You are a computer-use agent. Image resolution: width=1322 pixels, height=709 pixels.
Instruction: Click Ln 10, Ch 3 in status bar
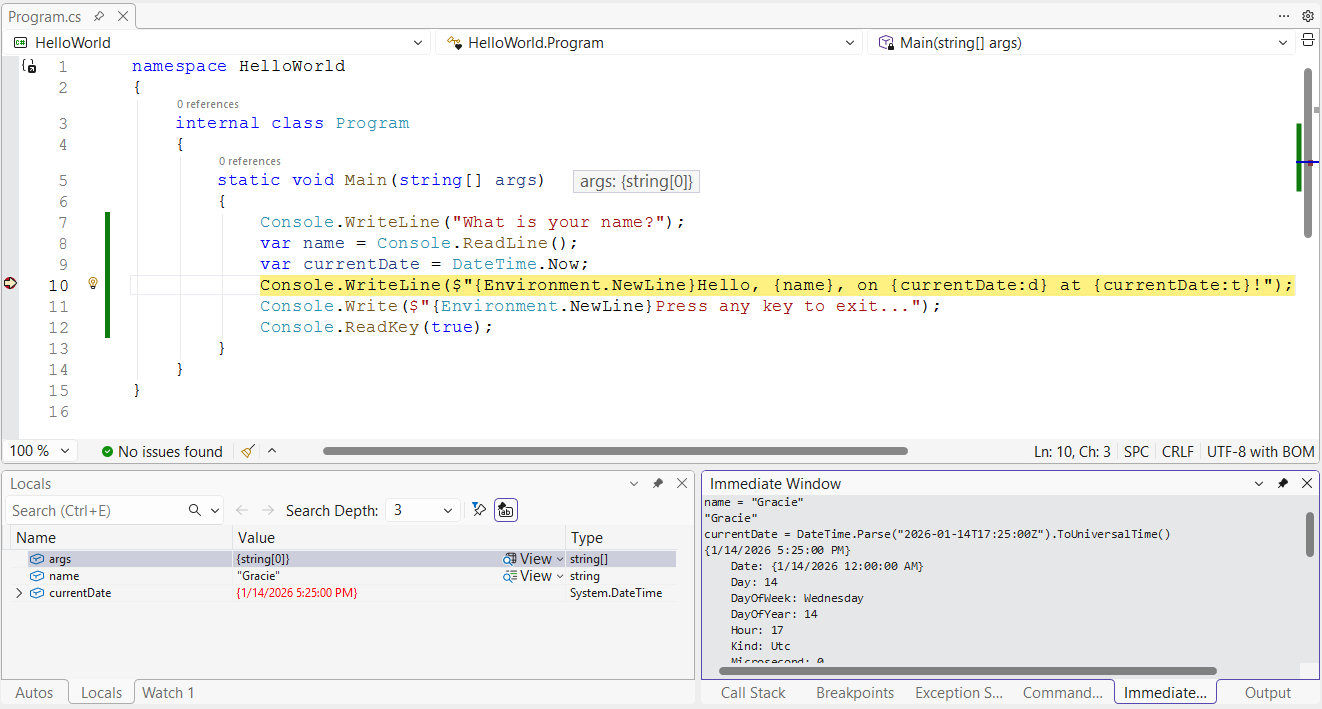coord(1072,451)
